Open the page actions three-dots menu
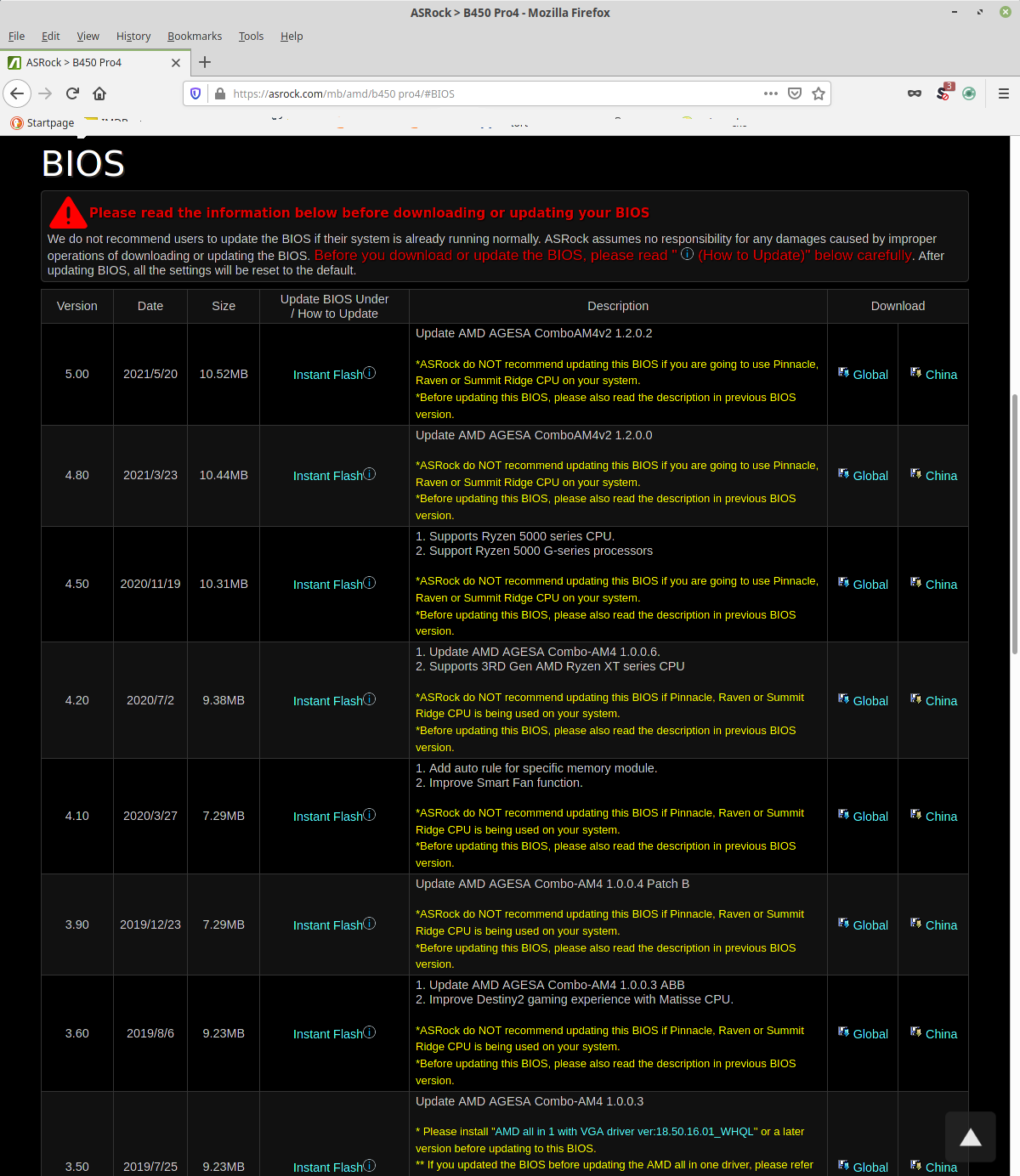1020x1176 pixels. pos(770,93)
